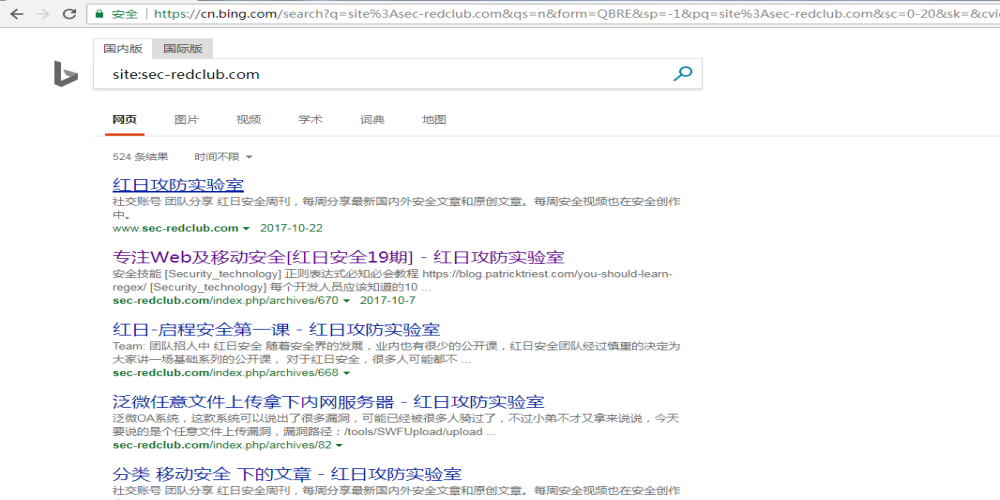
Task: Click the sec-redclub.com/index.php/archives/670 URL text
Action: pyautogui.click(x=226, y=300)
